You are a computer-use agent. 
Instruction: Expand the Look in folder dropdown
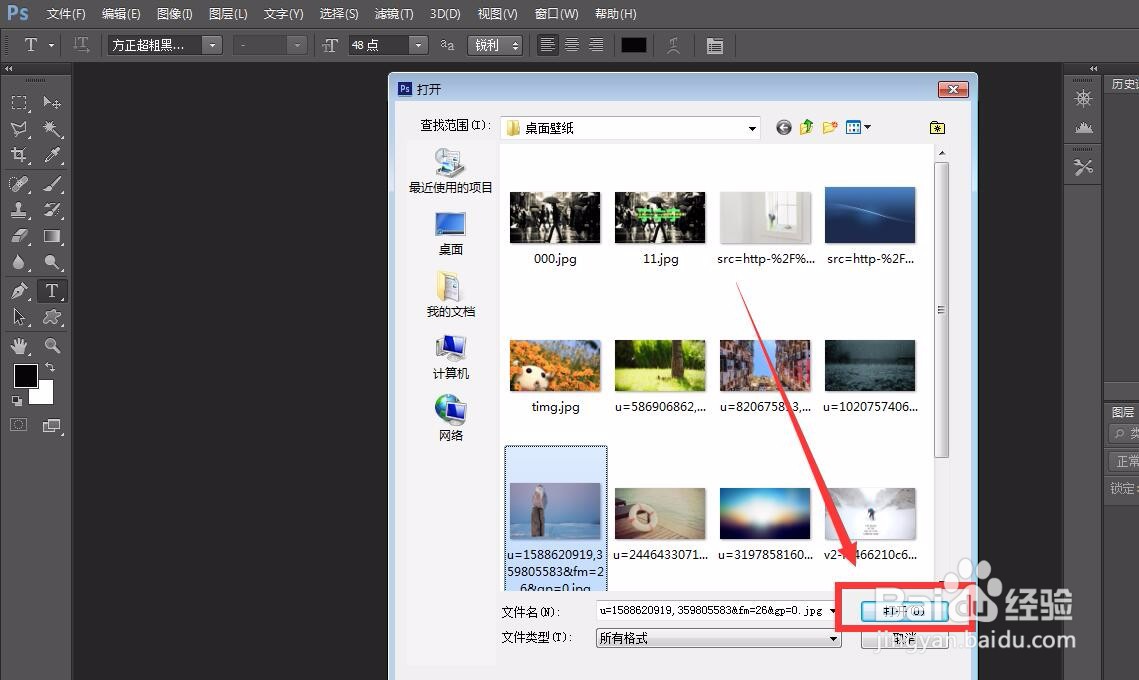[752, 129]
